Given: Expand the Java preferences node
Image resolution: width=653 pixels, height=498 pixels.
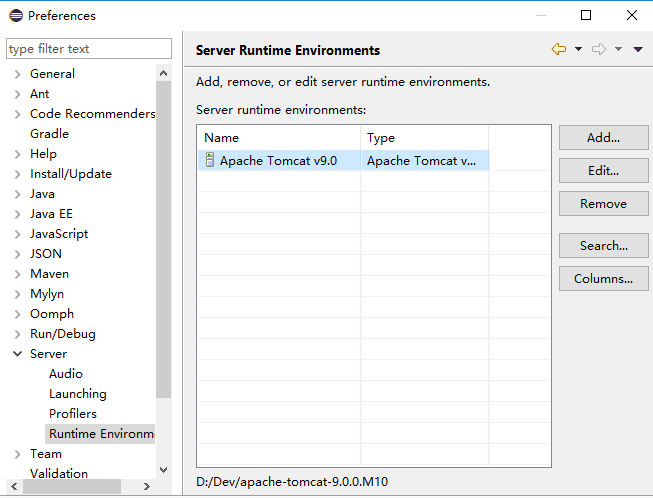Looking at the screenshot, I should [x=17, y=194].
